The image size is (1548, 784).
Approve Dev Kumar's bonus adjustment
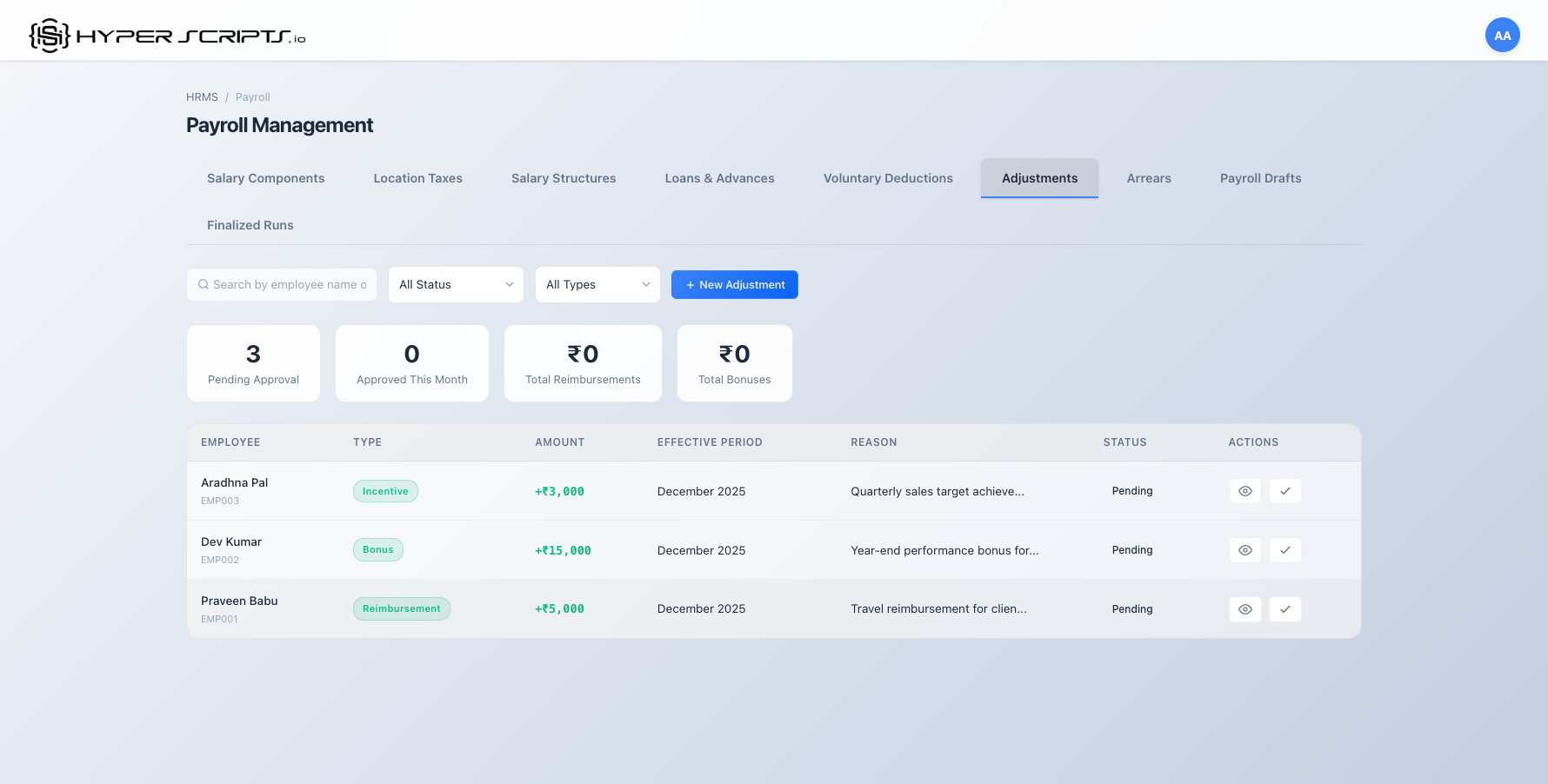1284,550
